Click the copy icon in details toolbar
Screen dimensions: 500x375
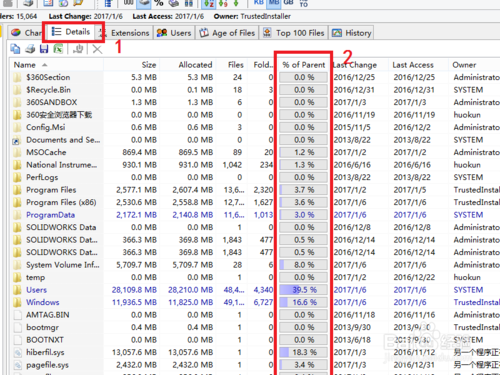coord(15,49)
